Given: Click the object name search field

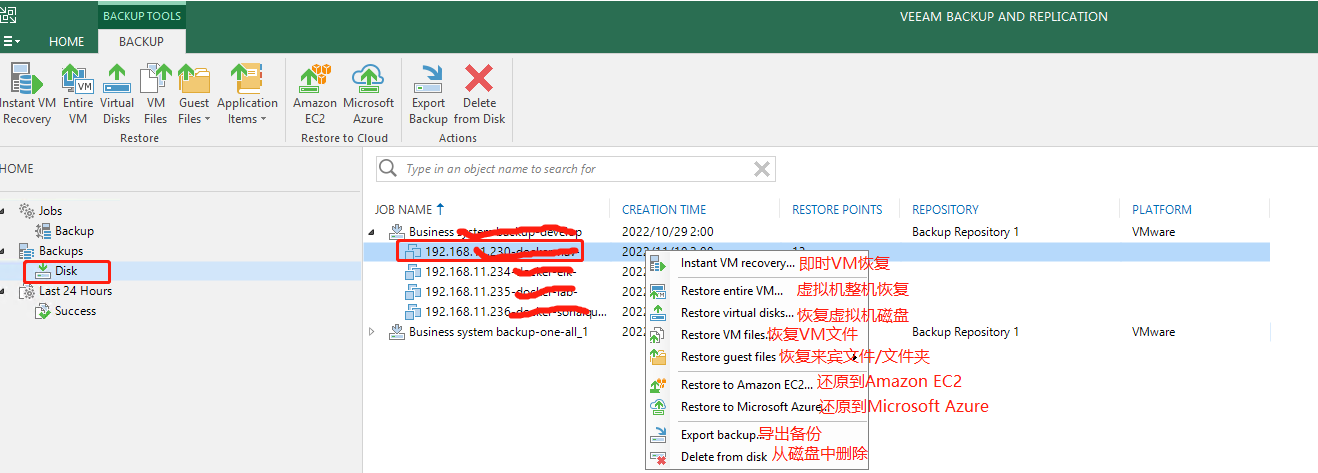Looking at the screenshot, I should tap(576, 169).
